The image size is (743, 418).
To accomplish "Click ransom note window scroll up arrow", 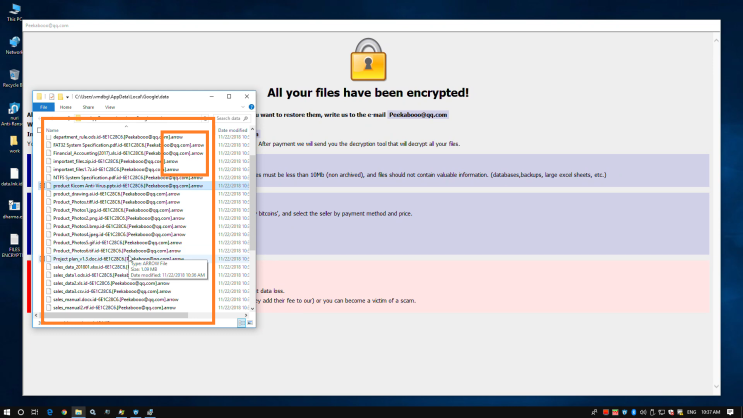I will 716,41.
